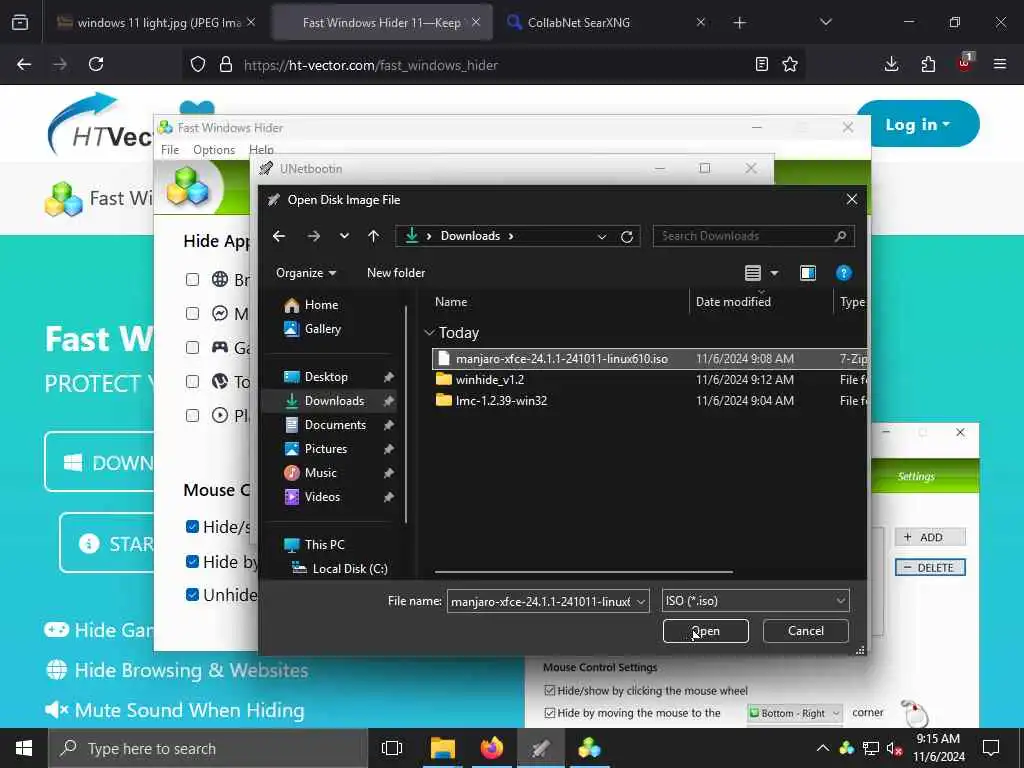Click the DELETE button in settings window
This screenshot has height=768, width=1024.
[x=929, y=568]
